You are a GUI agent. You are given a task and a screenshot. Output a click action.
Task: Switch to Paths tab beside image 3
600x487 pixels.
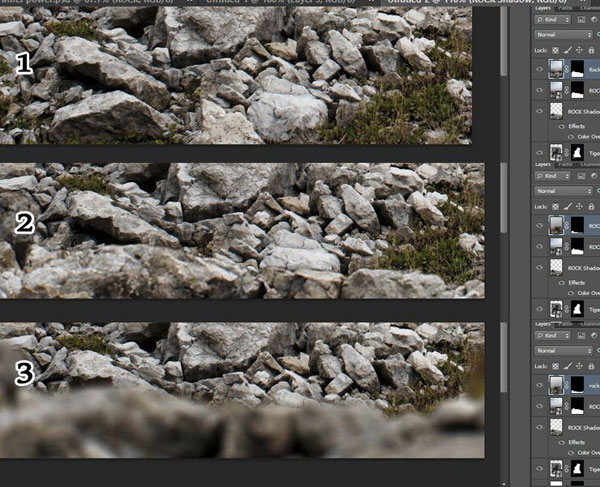tap(566, 324)
